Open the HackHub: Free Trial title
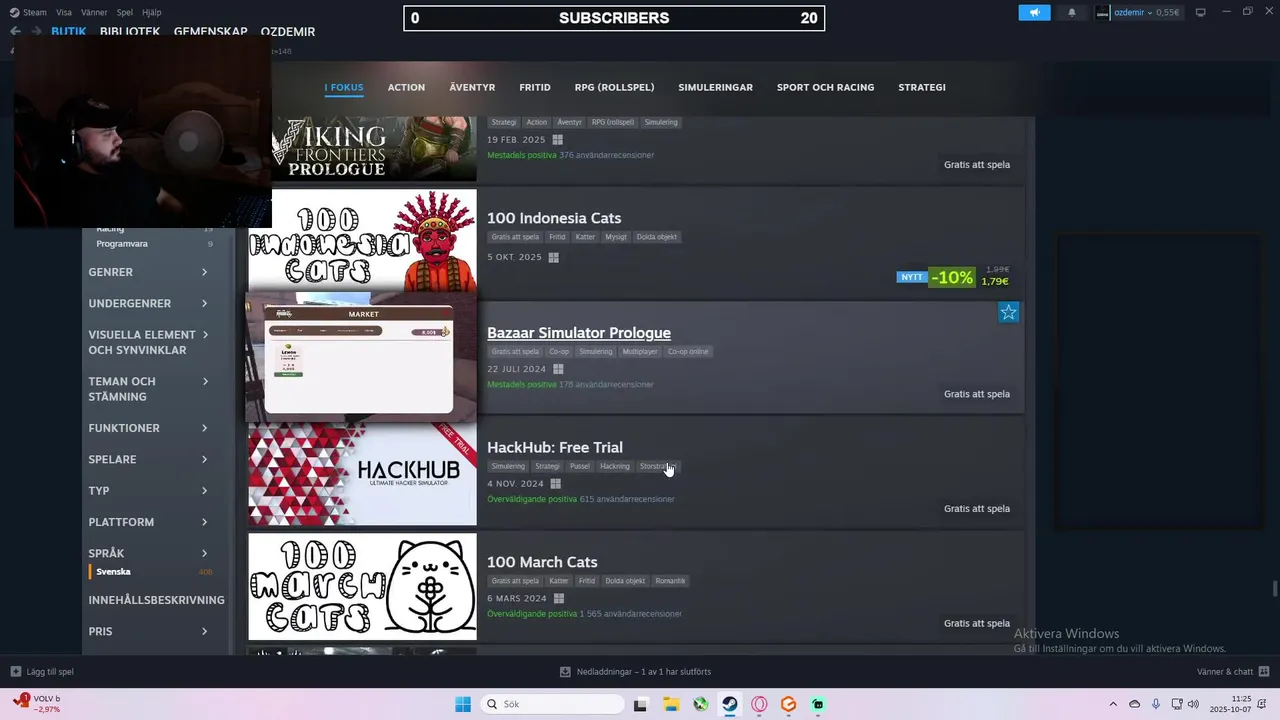Viewport: 1280px width, 720px height. pos(555,447)
